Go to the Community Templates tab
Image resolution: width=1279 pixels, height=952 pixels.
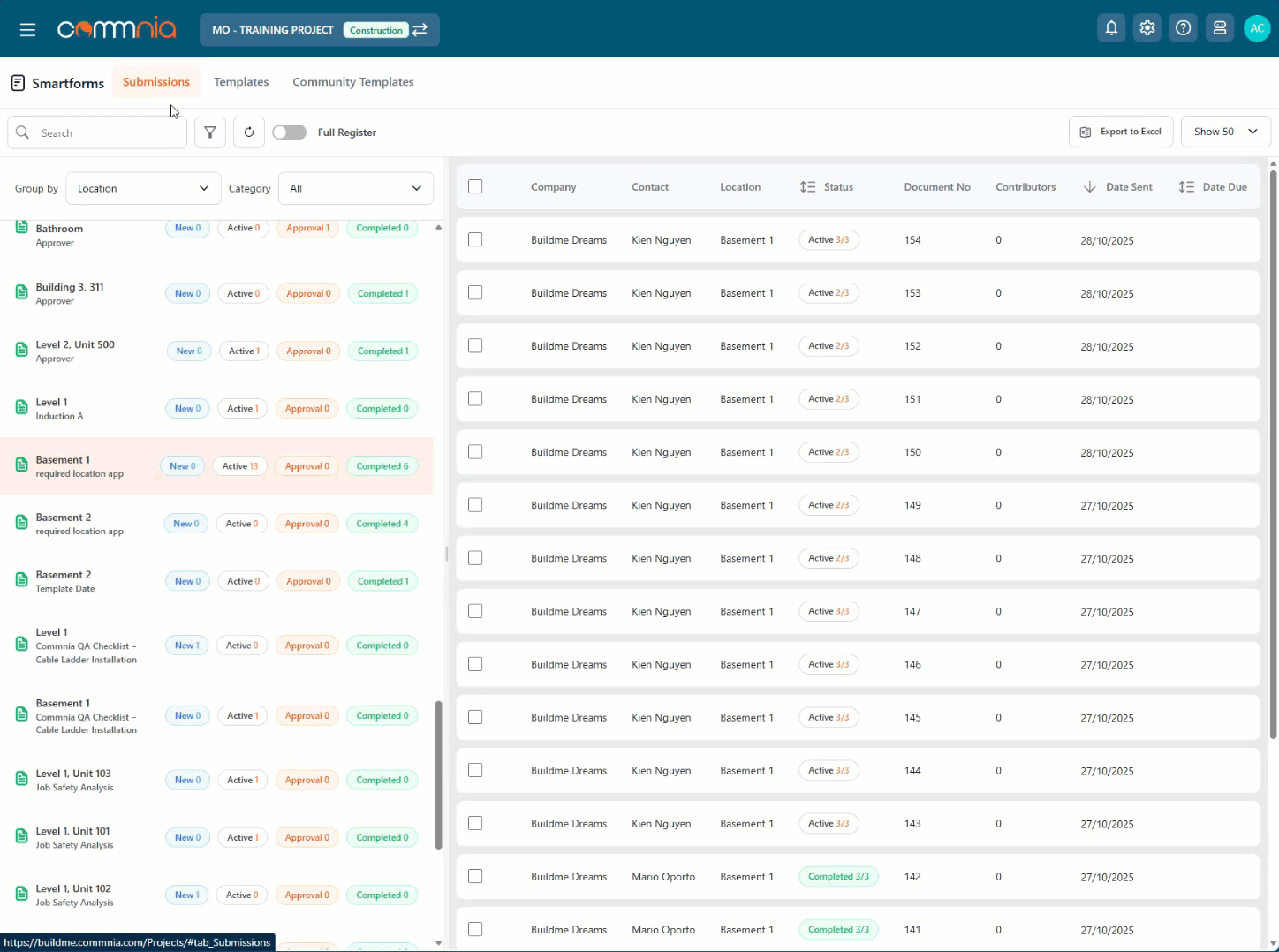[352, 82]
